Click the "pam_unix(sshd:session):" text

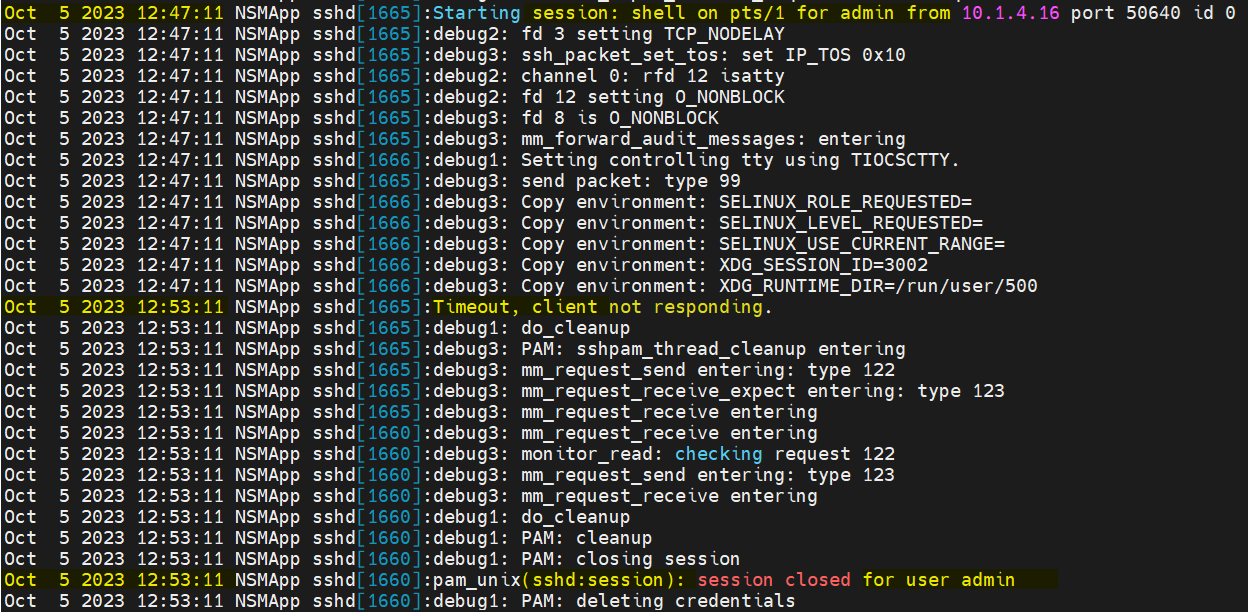(x=559, y=580)
